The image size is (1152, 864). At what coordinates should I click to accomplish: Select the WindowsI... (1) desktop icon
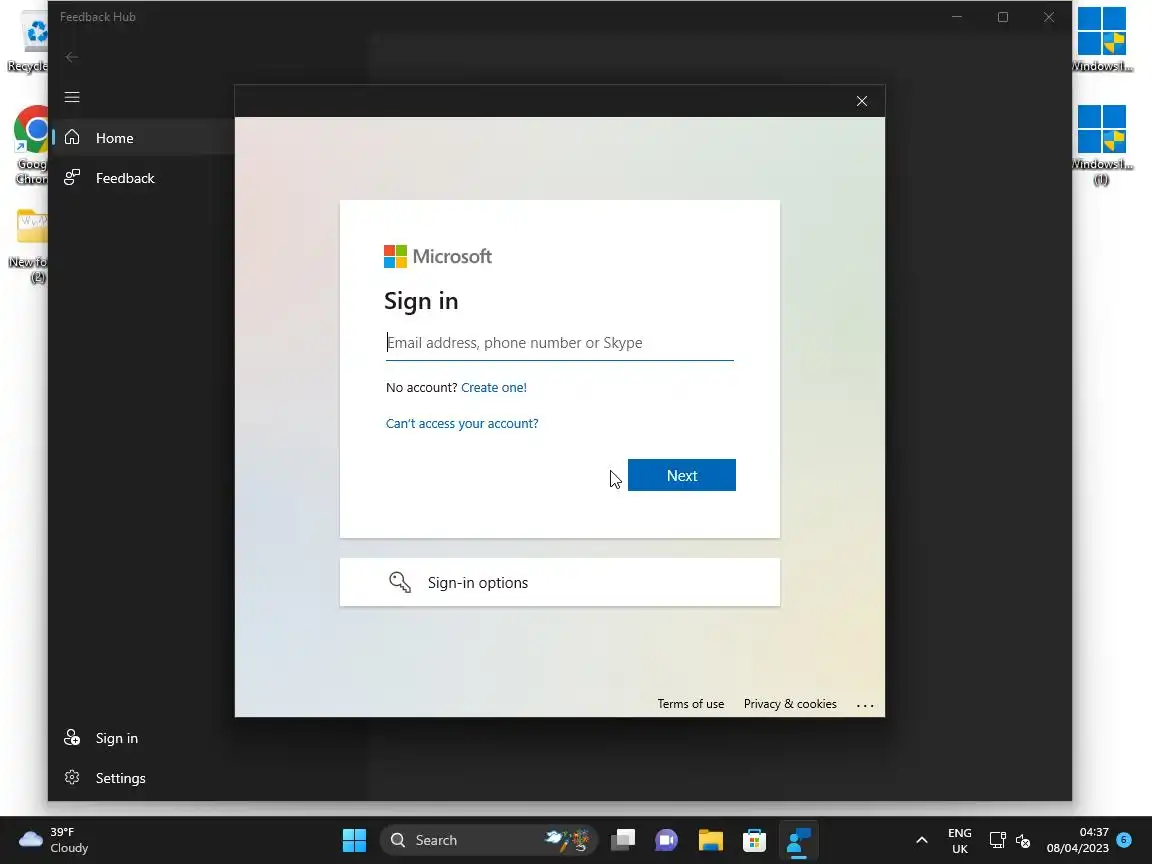pos(1101,145)
